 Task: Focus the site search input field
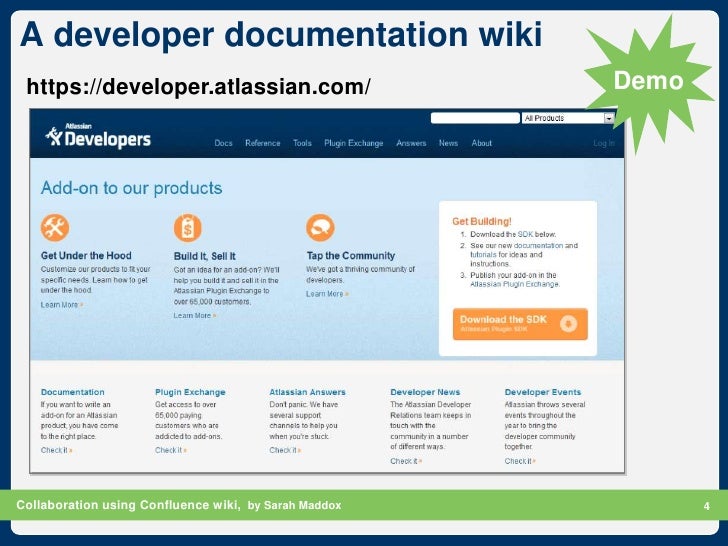coord(475,118)
